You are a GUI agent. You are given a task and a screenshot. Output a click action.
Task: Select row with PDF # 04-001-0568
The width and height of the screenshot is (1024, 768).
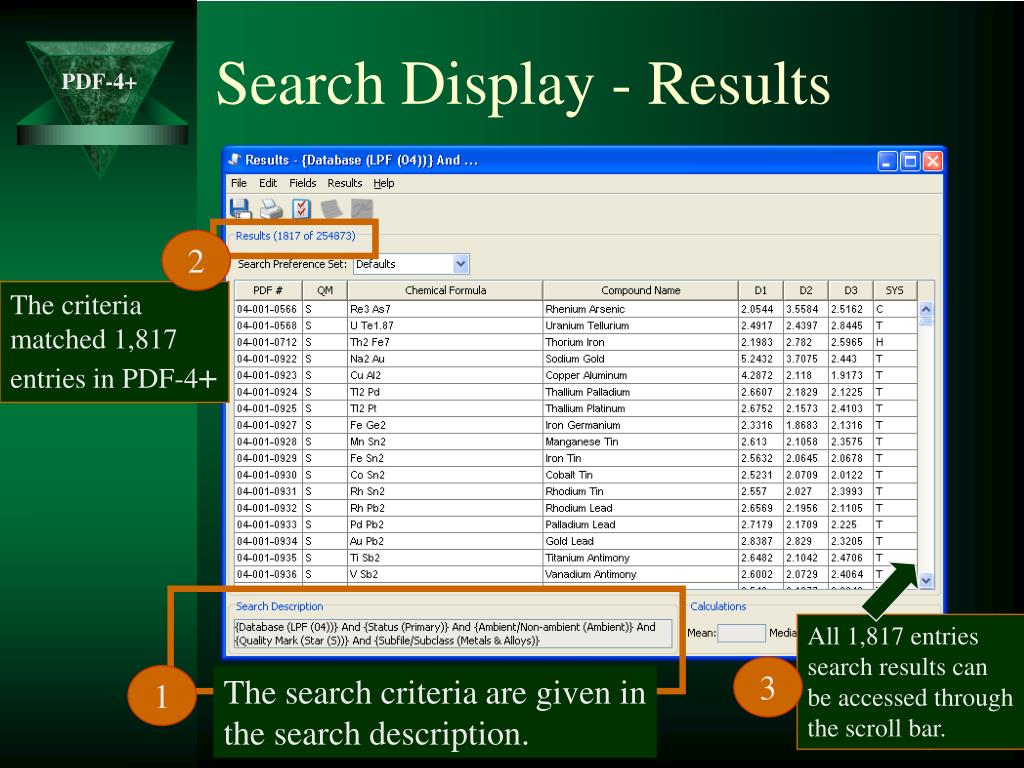[575, 326]
